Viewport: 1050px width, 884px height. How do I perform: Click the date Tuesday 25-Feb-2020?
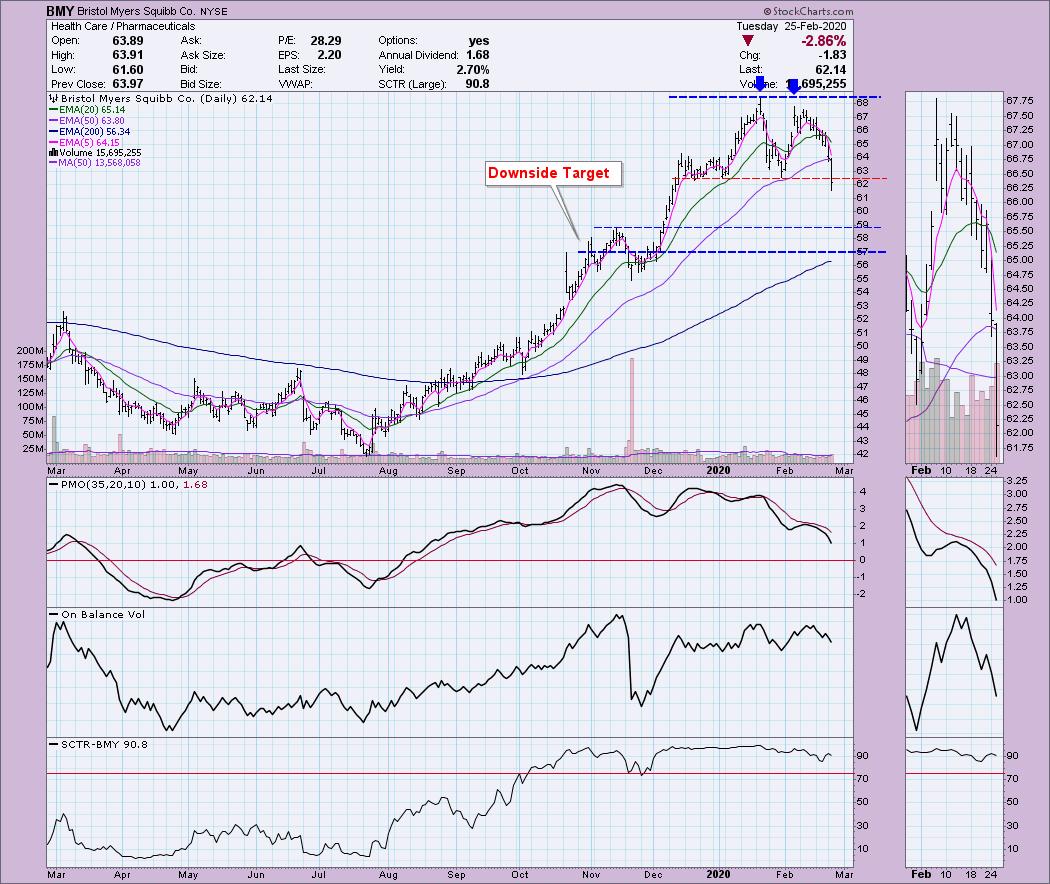(x=792, y=26)
